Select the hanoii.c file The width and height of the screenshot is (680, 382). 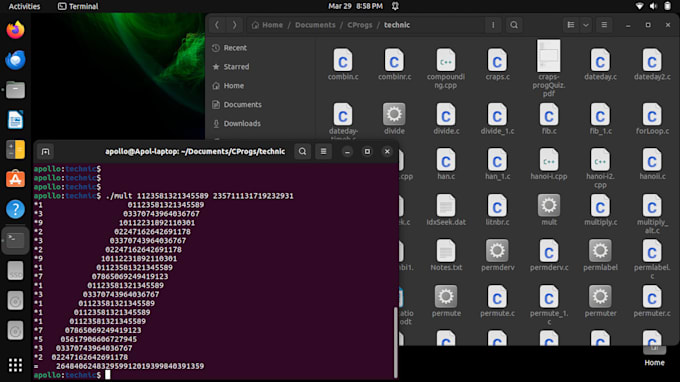[x=652, y=164]
